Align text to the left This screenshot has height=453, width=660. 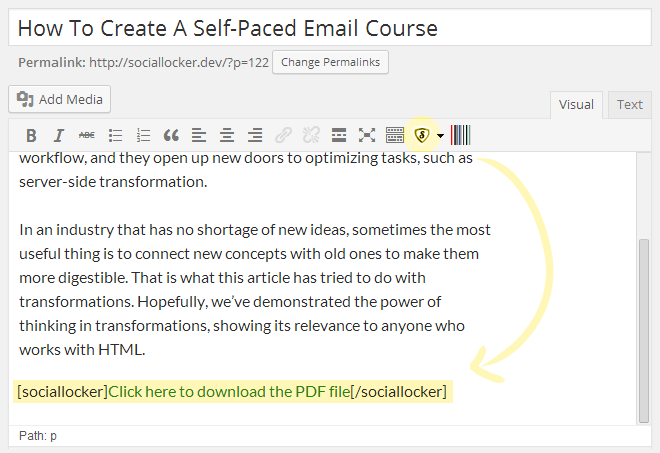coord(199,135)
